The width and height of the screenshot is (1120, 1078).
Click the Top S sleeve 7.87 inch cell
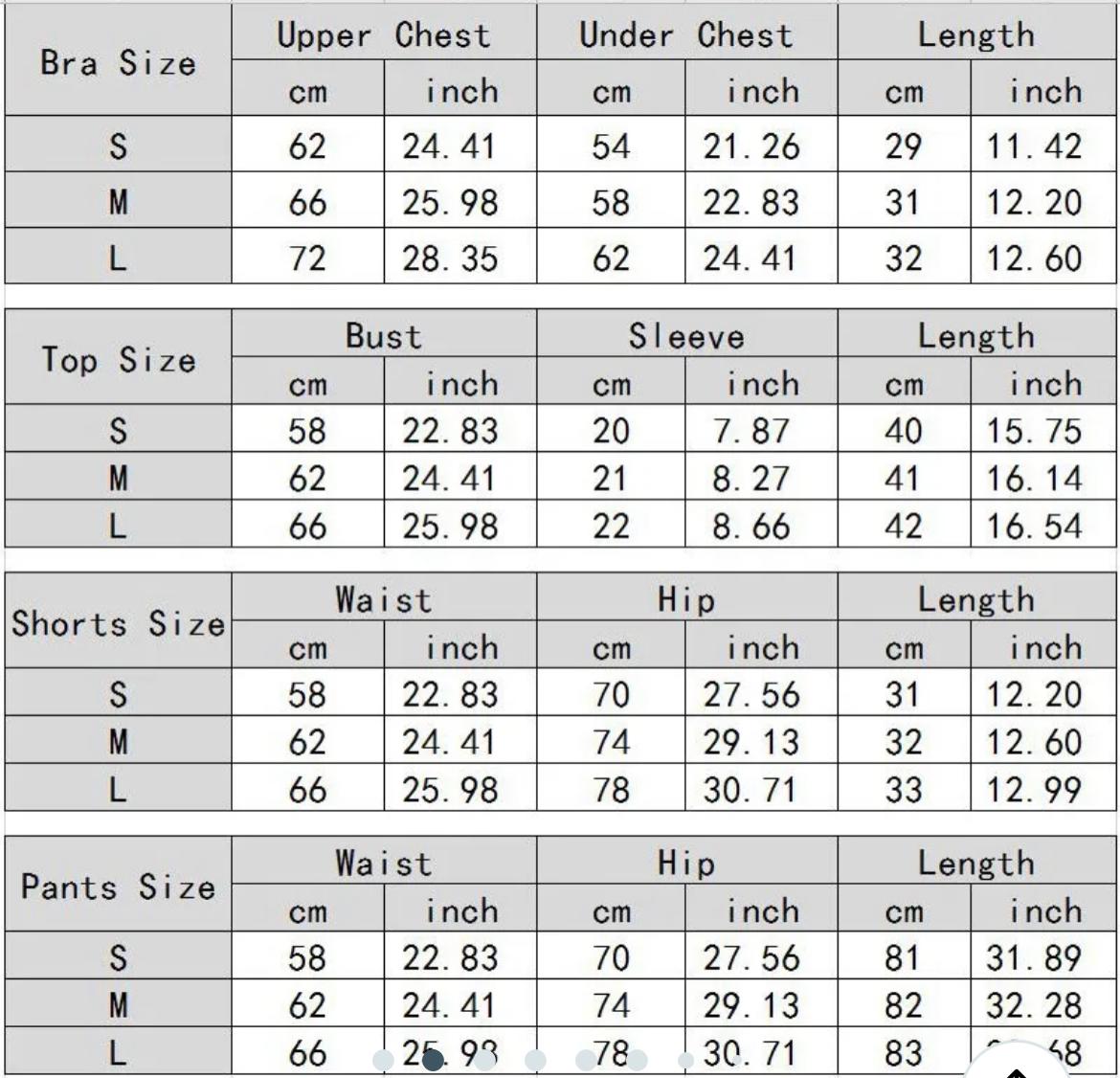[751, 431]
